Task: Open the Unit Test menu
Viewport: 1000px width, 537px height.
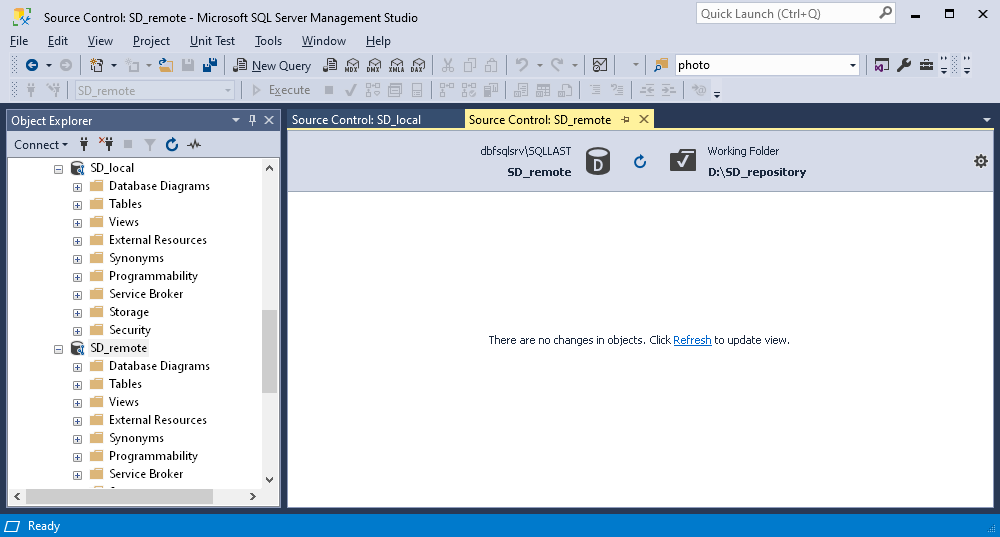Action: click(212, 41)
